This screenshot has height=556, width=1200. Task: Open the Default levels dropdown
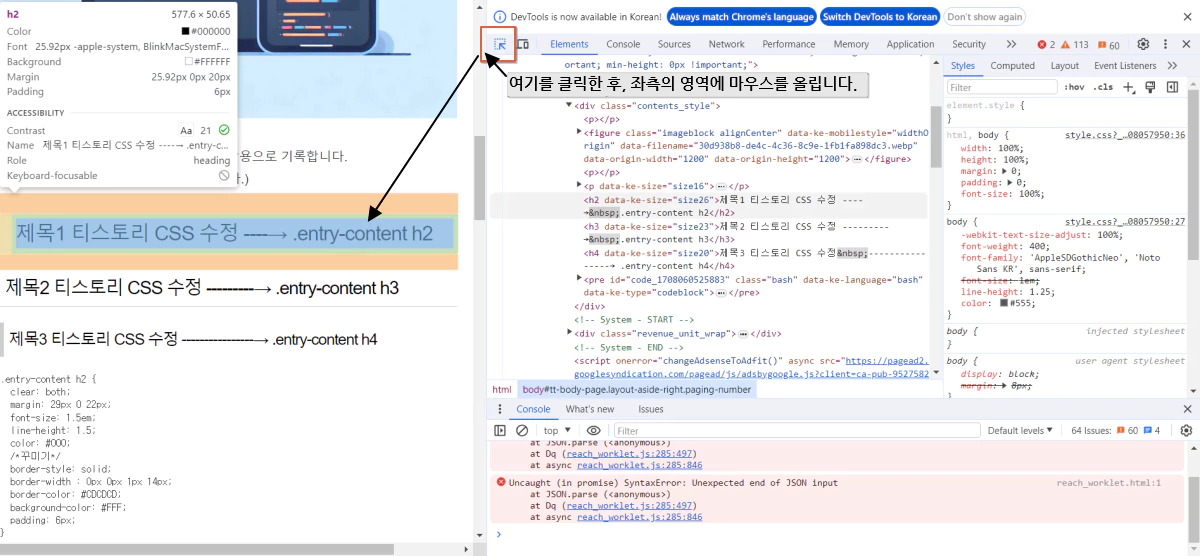pyautogui.click(x=1020, y=430)
